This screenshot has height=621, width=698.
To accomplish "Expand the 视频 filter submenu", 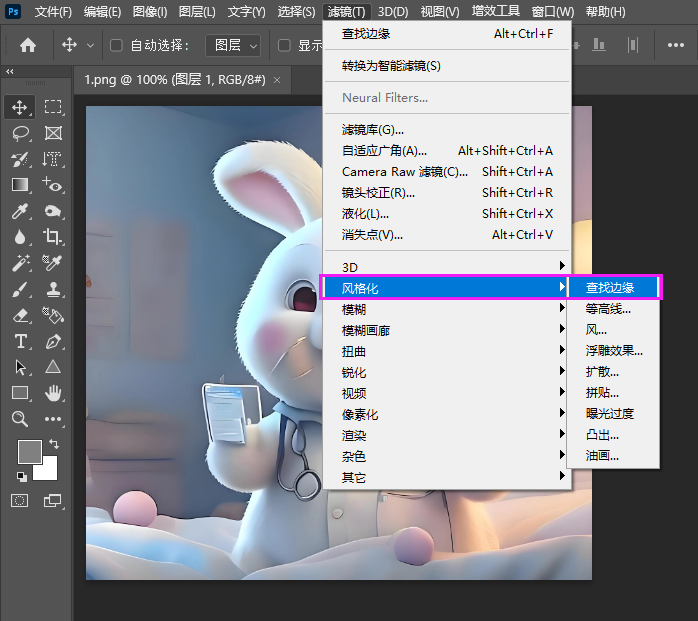I will pos(446,393).
